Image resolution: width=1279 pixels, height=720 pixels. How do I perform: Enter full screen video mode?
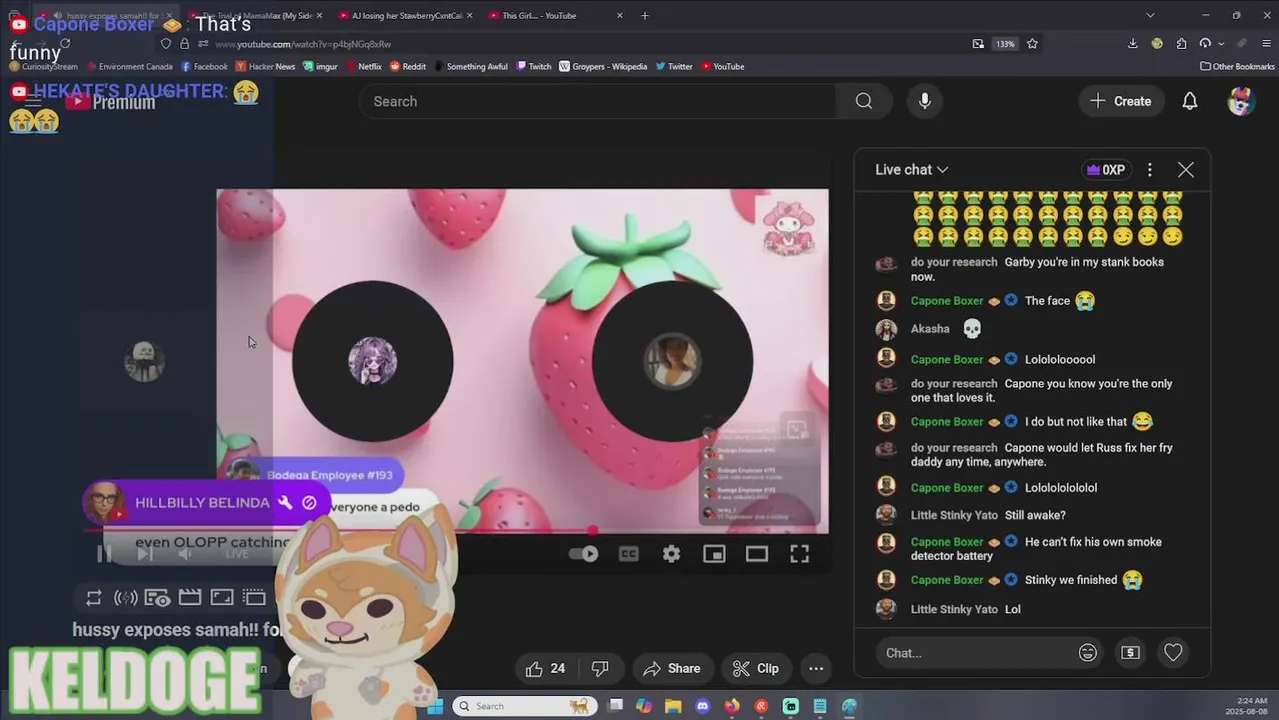[799, 554]
